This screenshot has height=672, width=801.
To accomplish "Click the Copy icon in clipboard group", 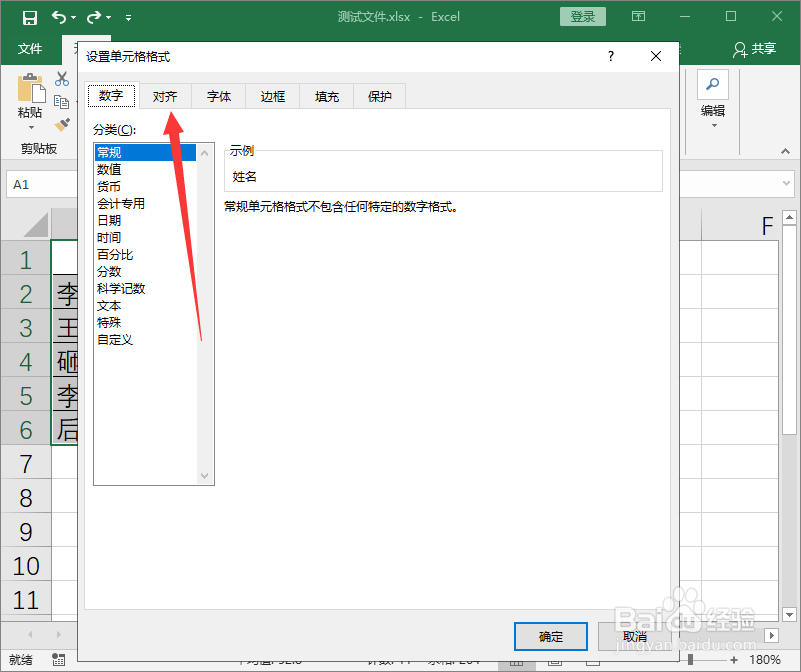I will click(61, 102).
